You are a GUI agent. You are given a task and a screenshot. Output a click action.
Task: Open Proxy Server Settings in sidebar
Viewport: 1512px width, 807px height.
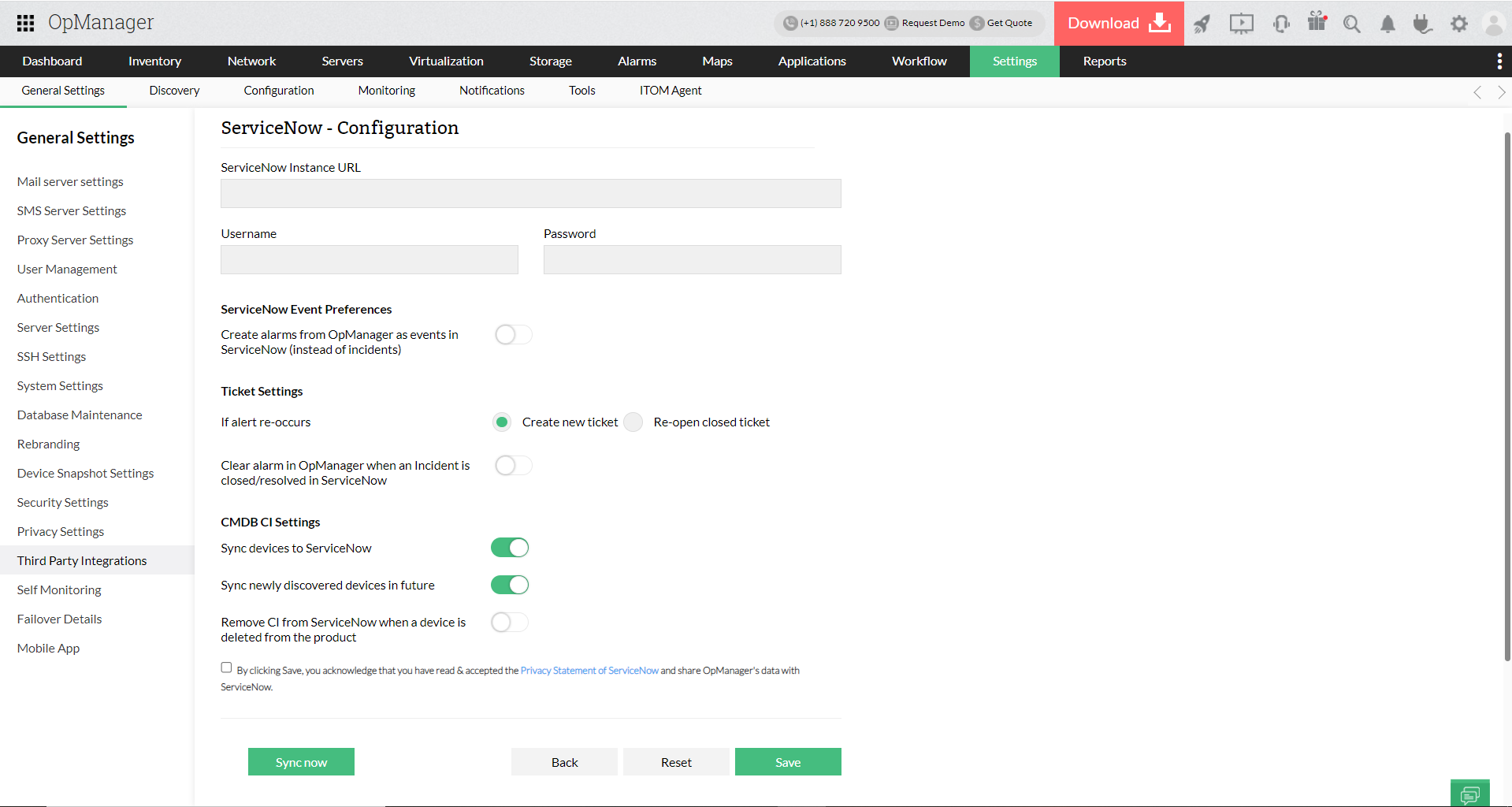(x=75, y=240)
